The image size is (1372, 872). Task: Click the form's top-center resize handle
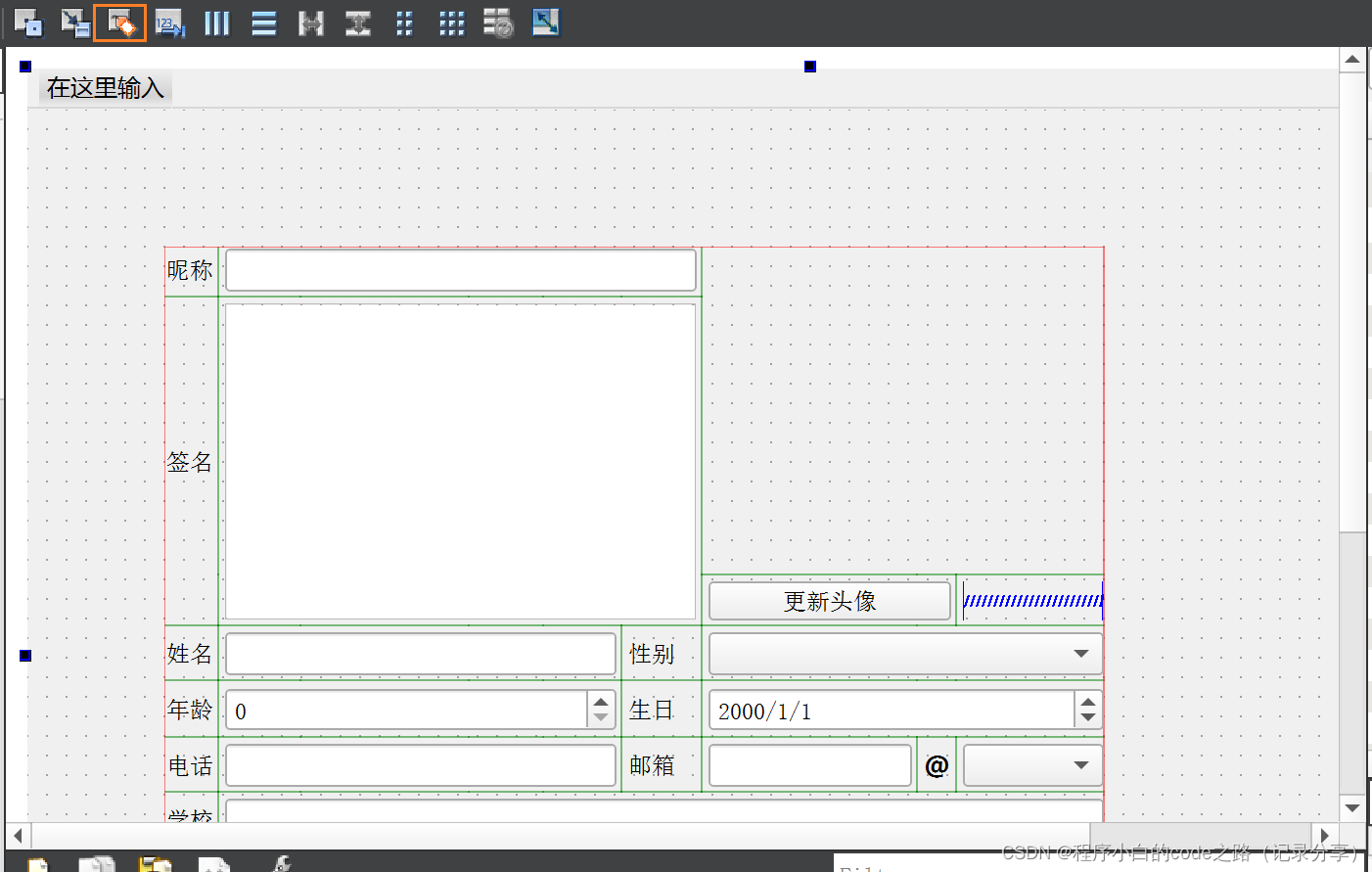[x=810, y=67]
